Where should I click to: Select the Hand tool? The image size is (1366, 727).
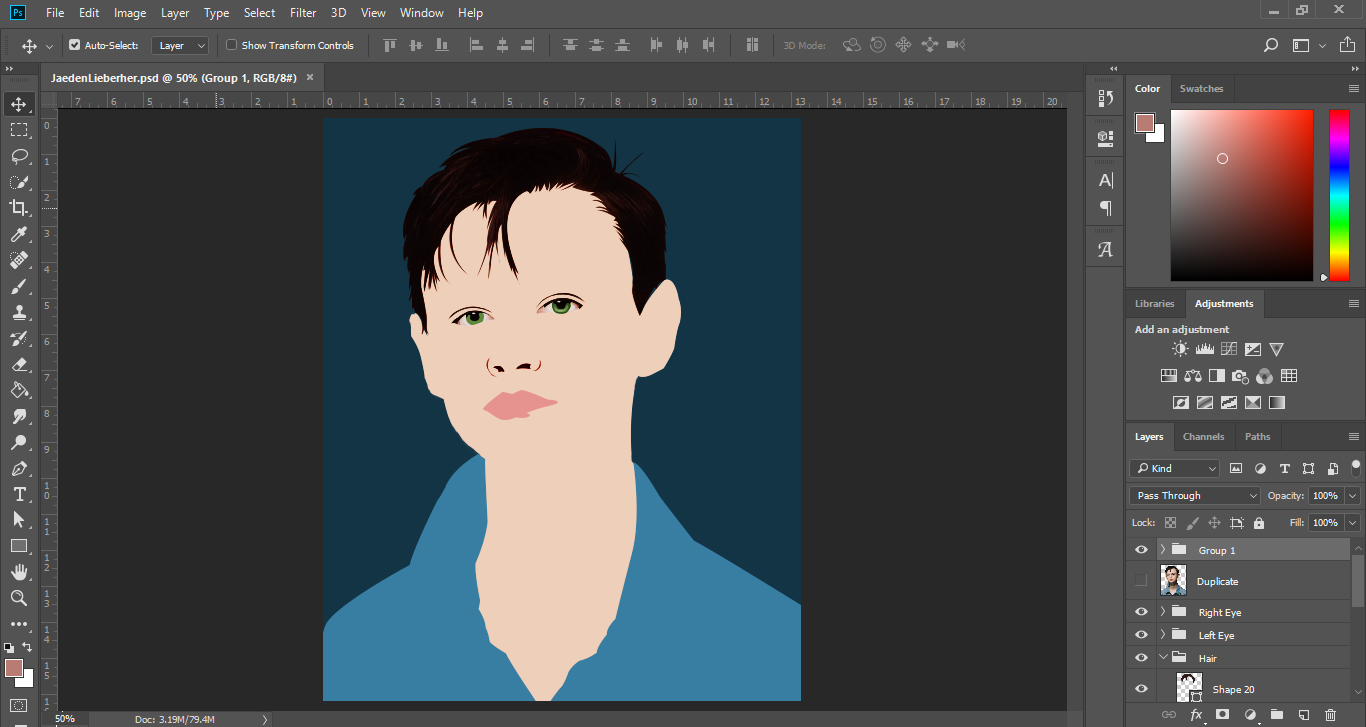click(18, 572)
